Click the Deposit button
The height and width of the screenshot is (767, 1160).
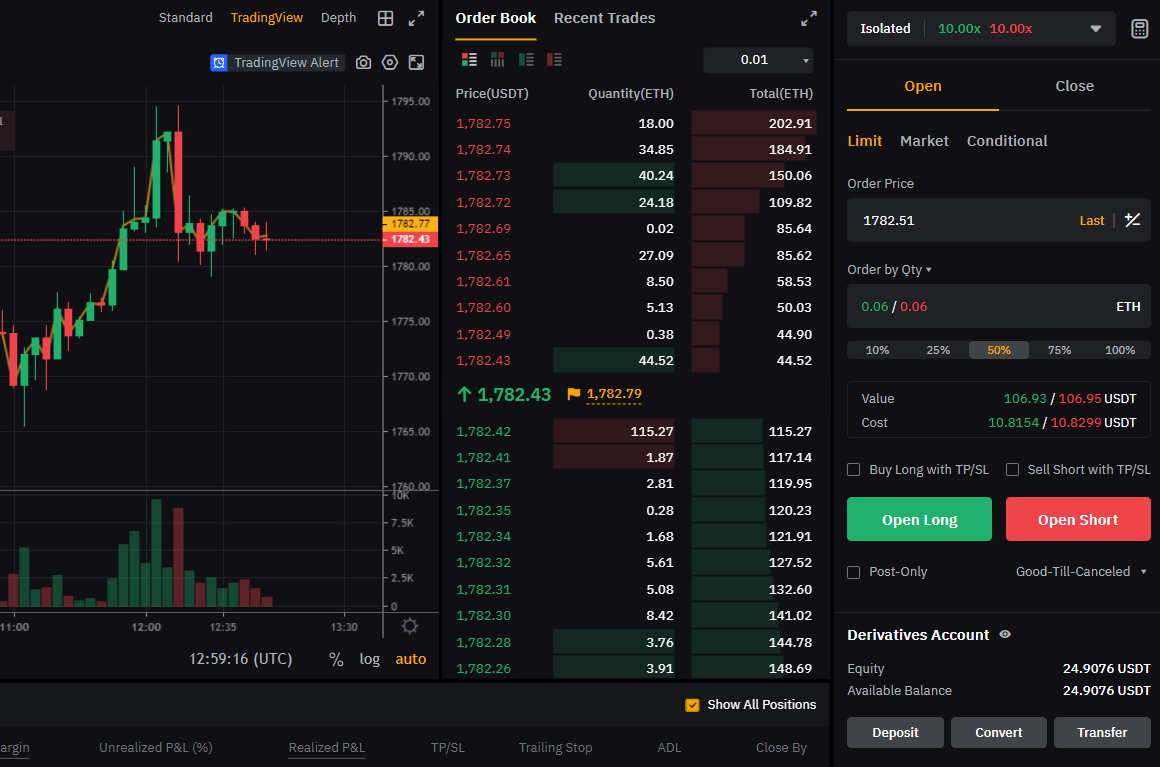click(895, 733)
